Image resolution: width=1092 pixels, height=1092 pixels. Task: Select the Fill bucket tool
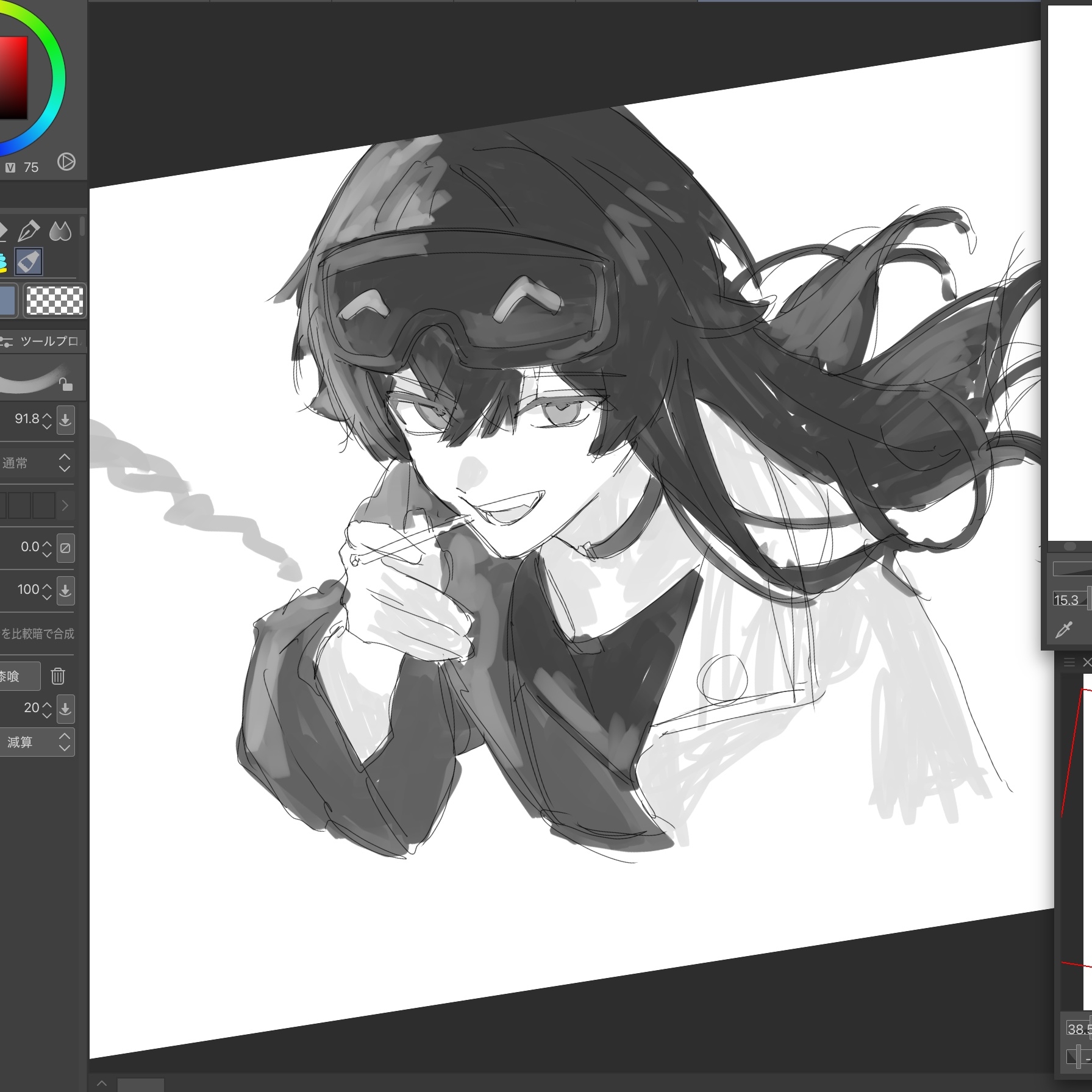(x=29, y=262)
